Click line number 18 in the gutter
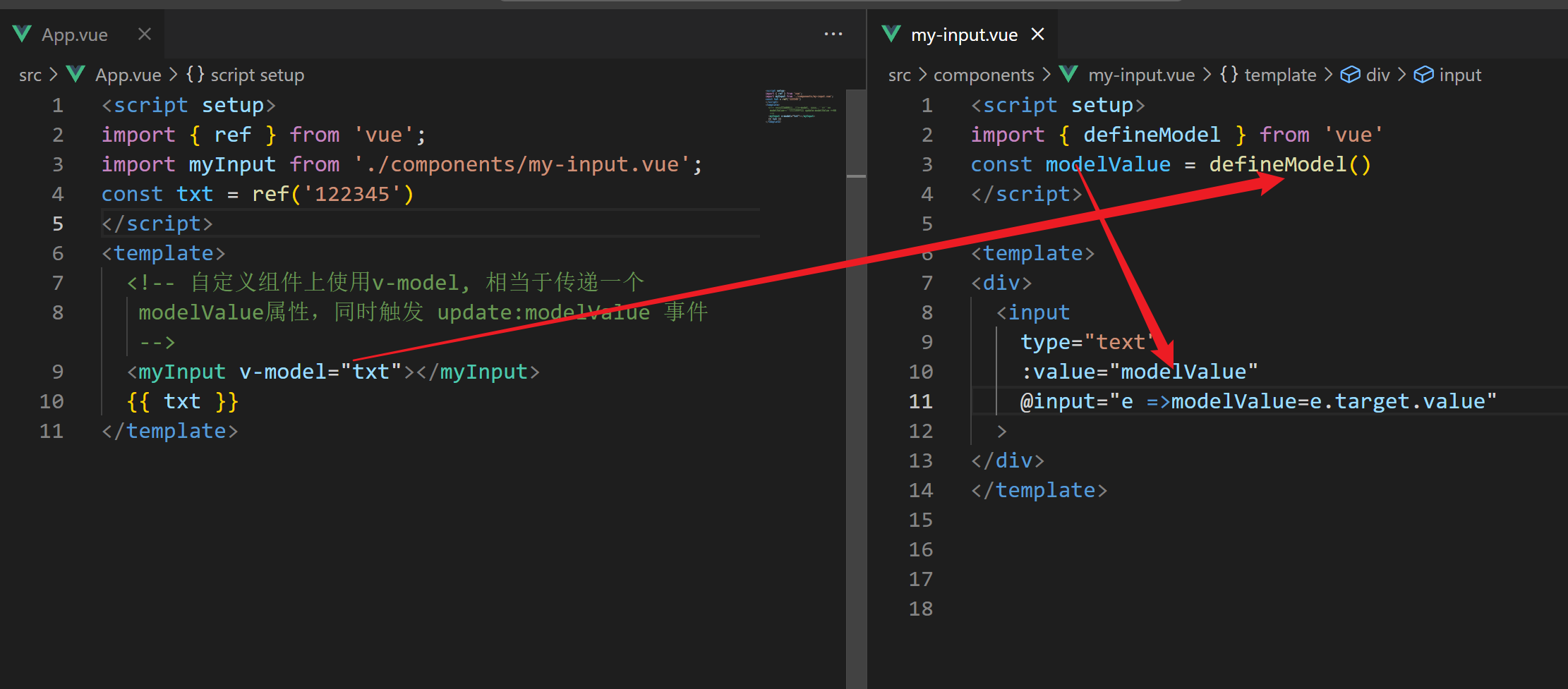 tap(921, 609)
